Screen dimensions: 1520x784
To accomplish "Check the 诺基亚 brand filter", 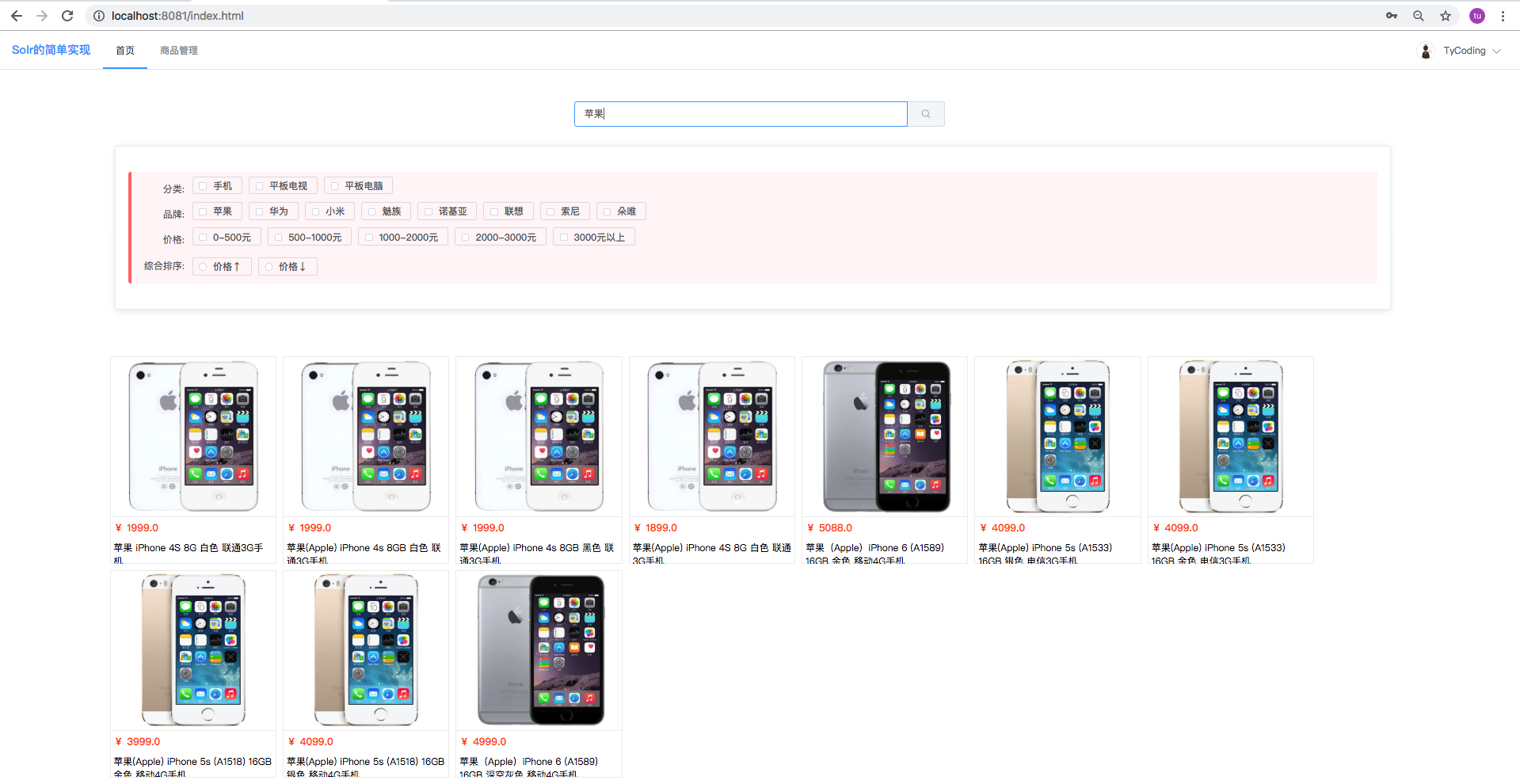I will pyautogui.click(x=448, y=211).
